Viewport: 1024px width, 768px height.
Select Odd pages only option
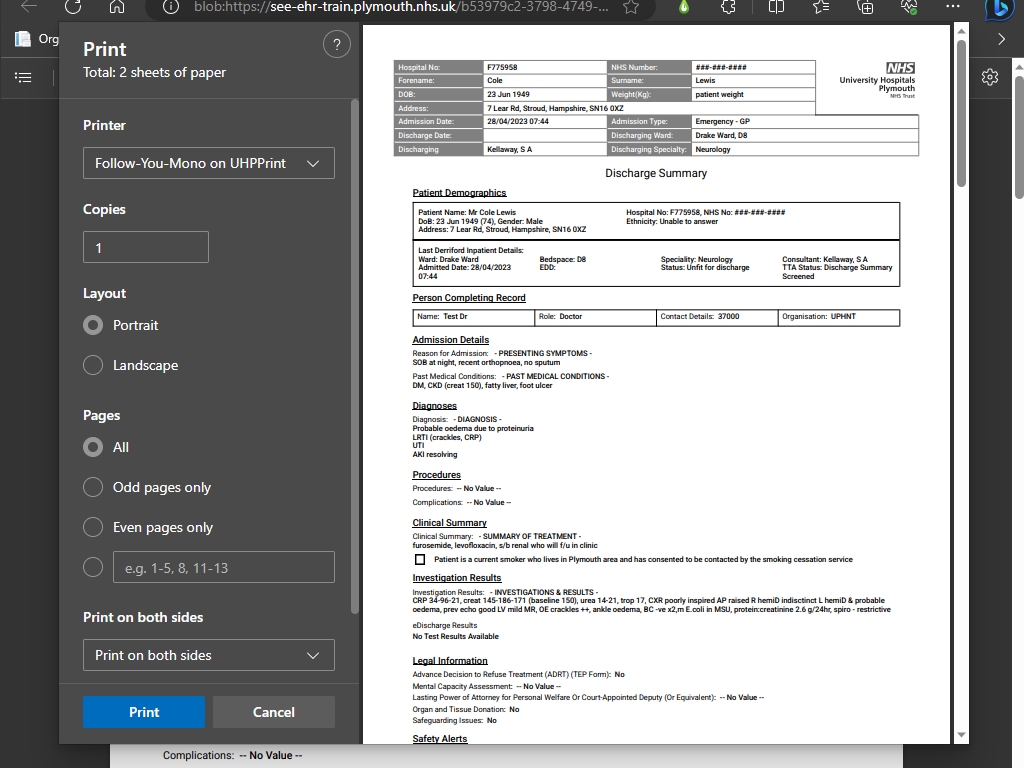coord(93,487)
